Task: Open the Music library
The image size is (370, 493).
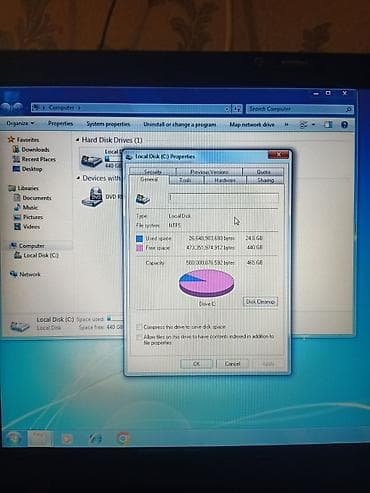Action: [x=30, y=207]
